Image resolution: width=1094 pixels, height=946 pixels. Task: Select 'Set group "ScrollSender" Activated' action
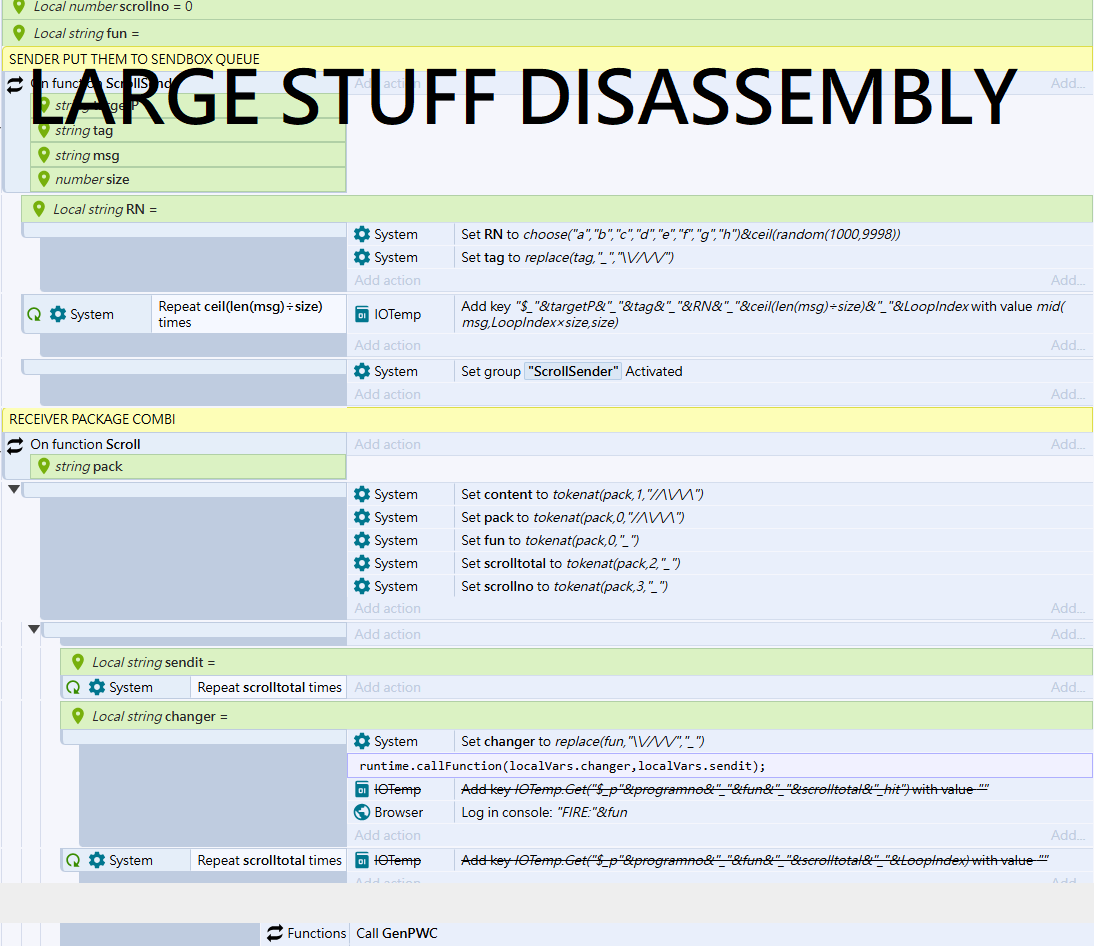click(x=571, y=371)
